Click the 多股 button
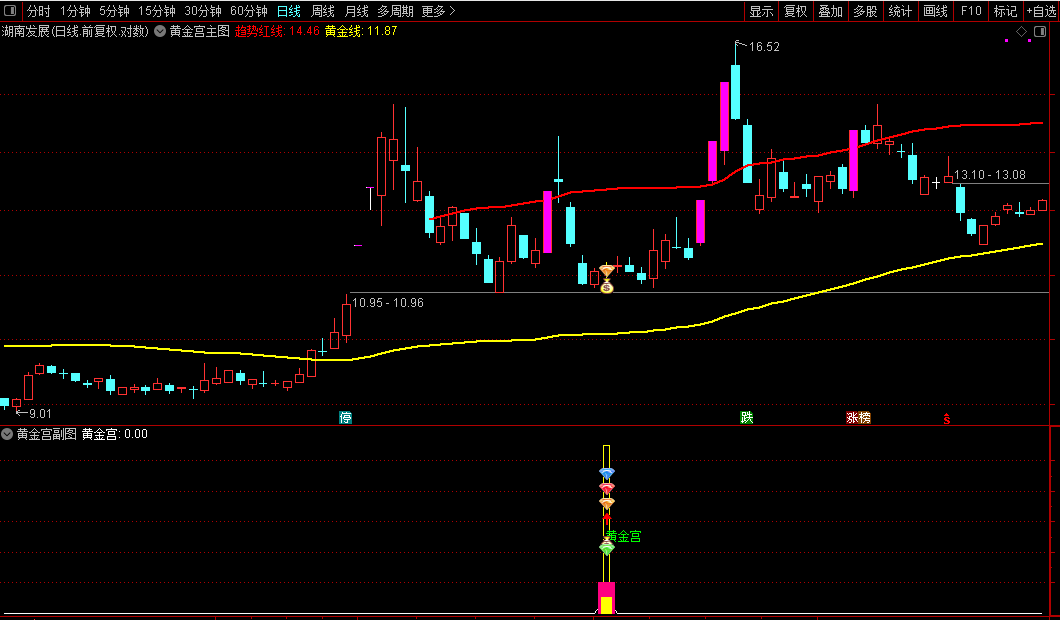 pos(865,11)
